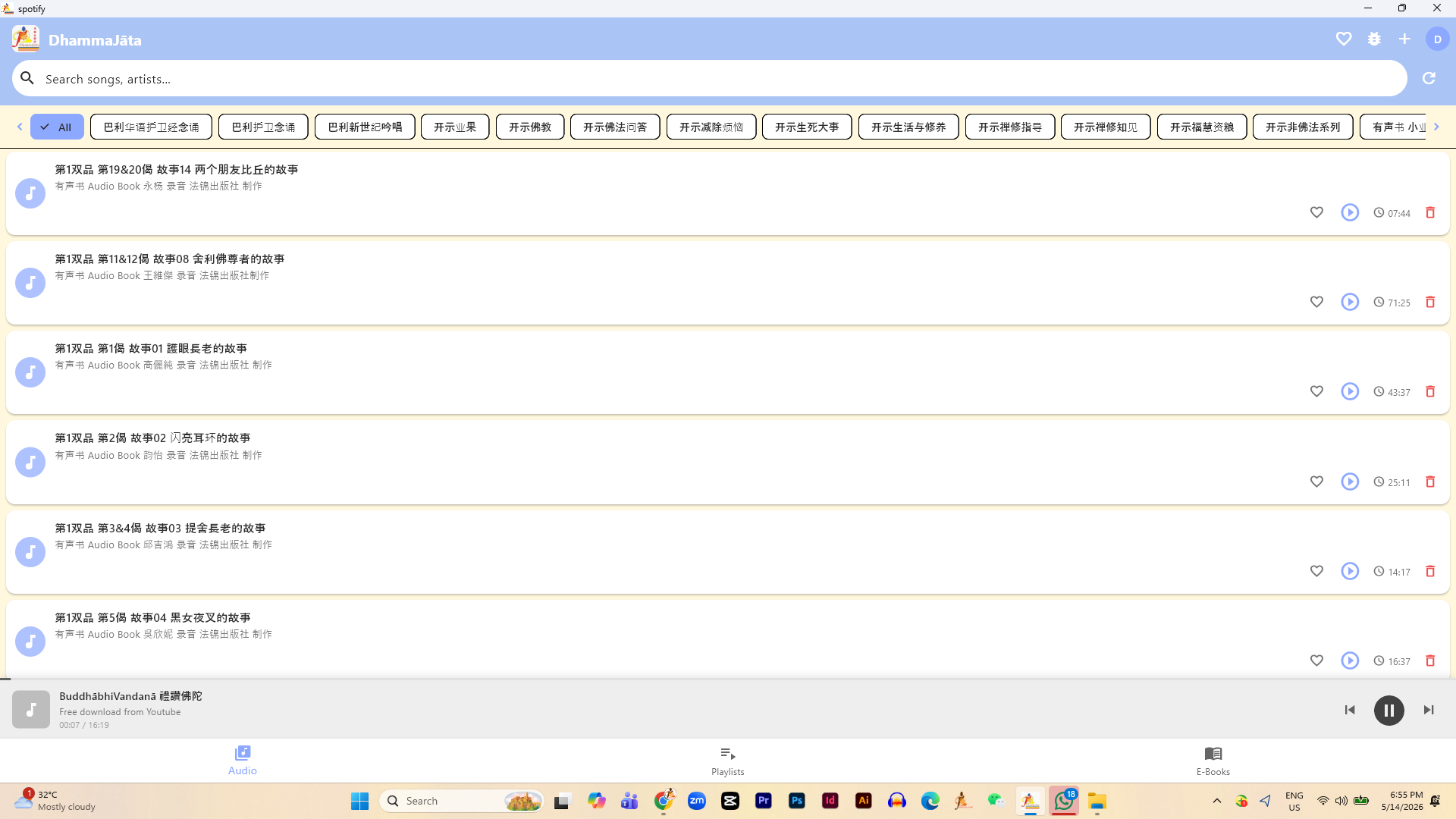Open the user avatar D profile

[1437, 39]
